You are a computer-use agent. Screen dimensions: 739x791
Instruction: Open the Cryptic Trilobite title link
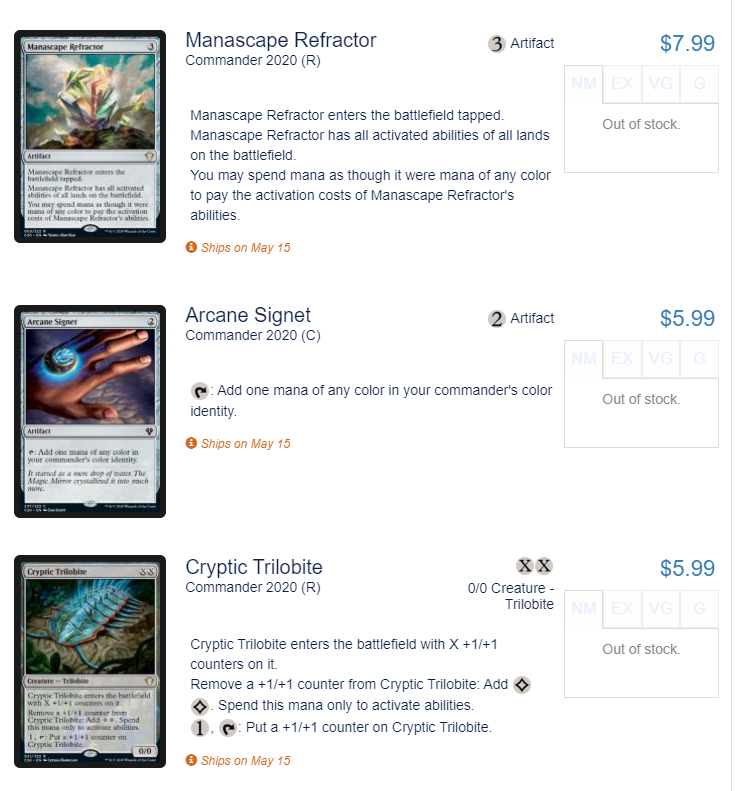click(254, 568)
